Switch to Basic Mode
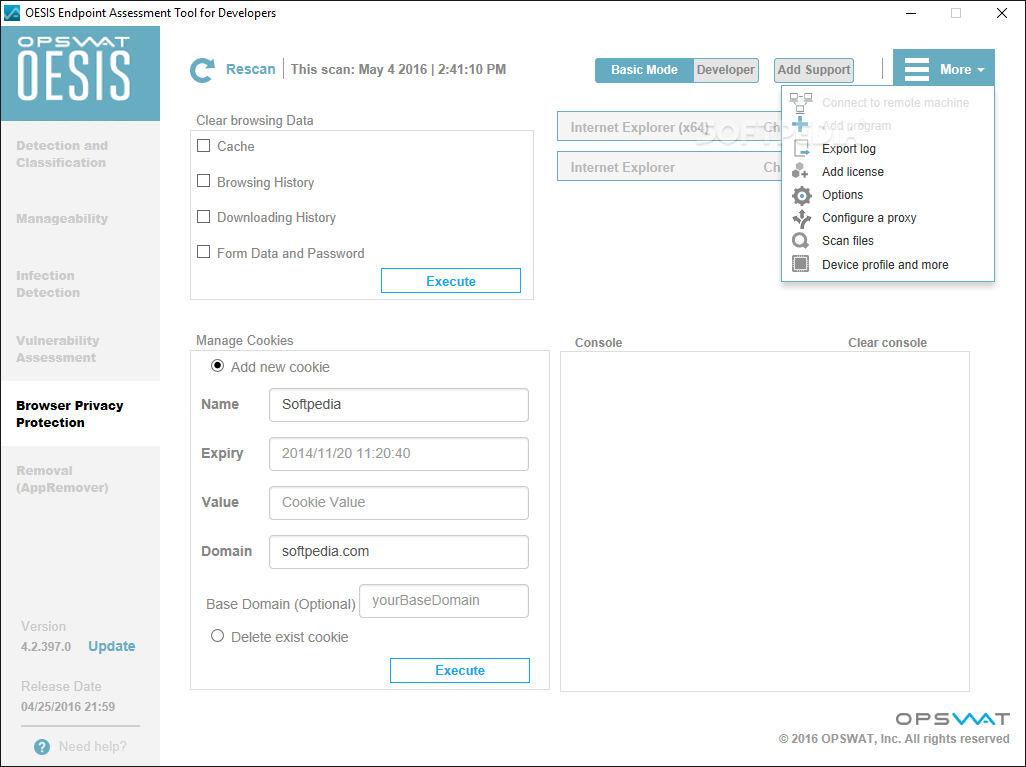The width and height of the screenshot is (1026, 767). (644, 70)
